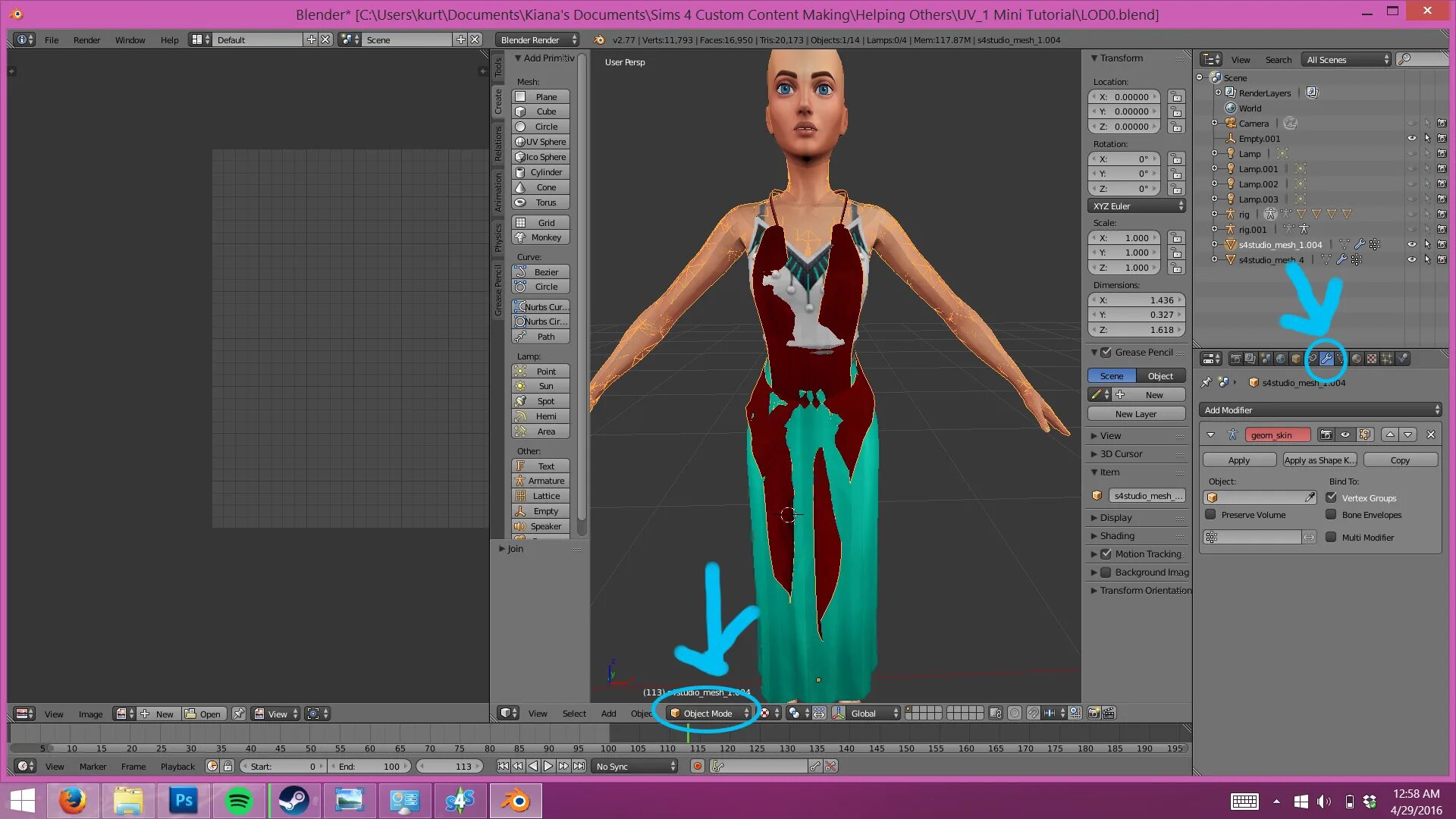The width and height of the screenshot is (1456, 819).
Task: Open the Particles properties sparkle icon
Action: (1386, 359)
